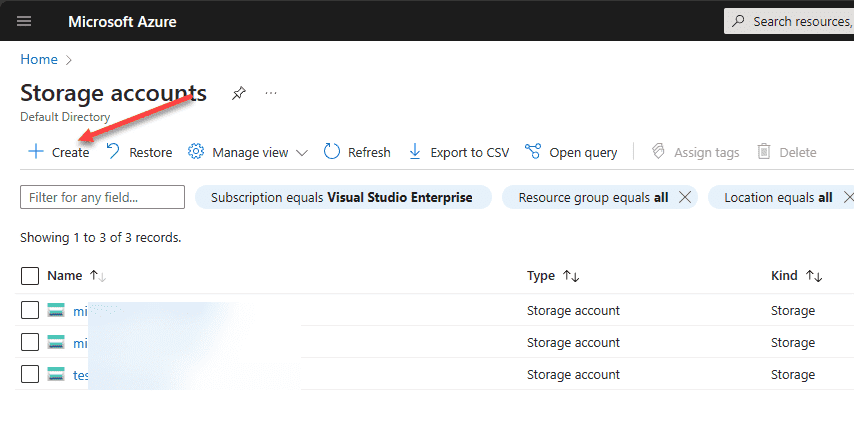Sort by Type column arrows
The height and width of the screenshot is (444, 854).
point(571,276)
